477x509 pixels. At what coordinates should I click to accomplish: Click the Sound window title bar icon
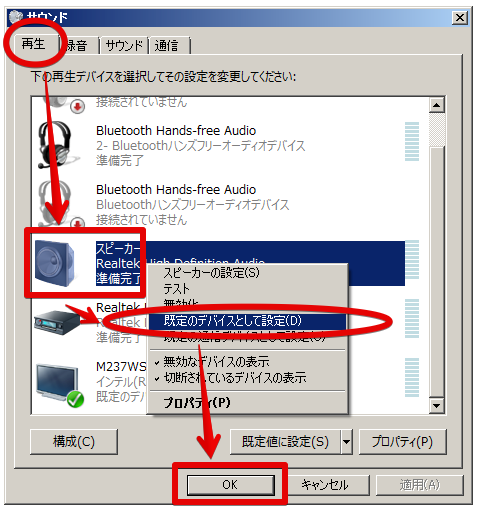(x=16, y=17)
